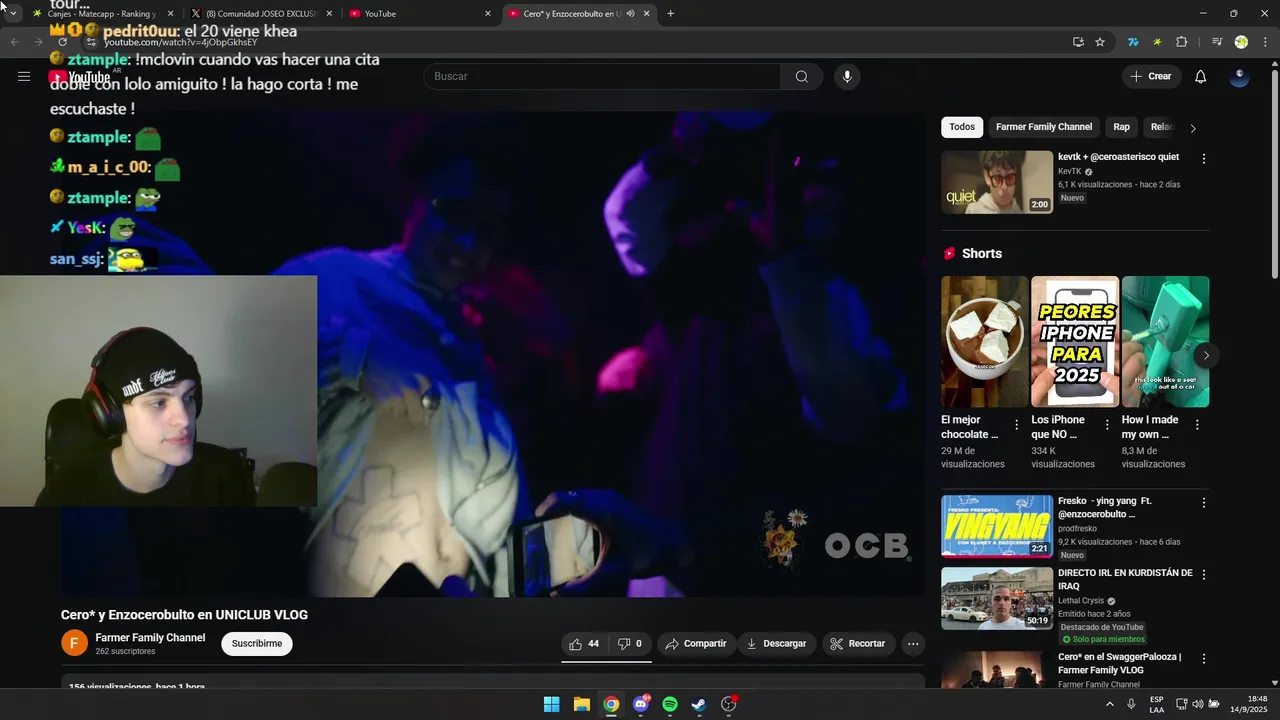Open options for Directo IRL Kurdistán video
The height and width of the screenshot is (720, 1280).
[x=1204, y=575]
